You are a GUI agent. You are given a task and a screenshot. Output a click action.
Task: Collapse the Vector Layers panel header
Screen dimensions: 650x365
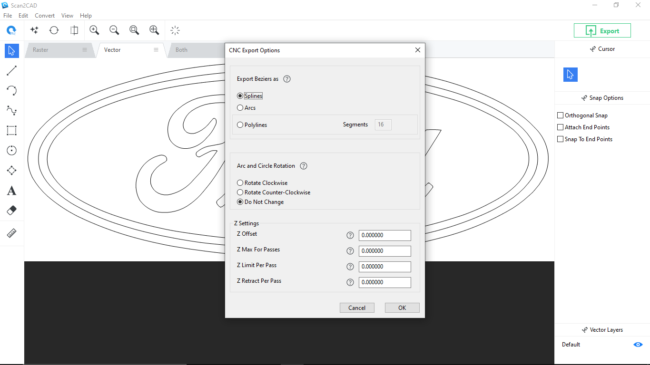[602, 330]
